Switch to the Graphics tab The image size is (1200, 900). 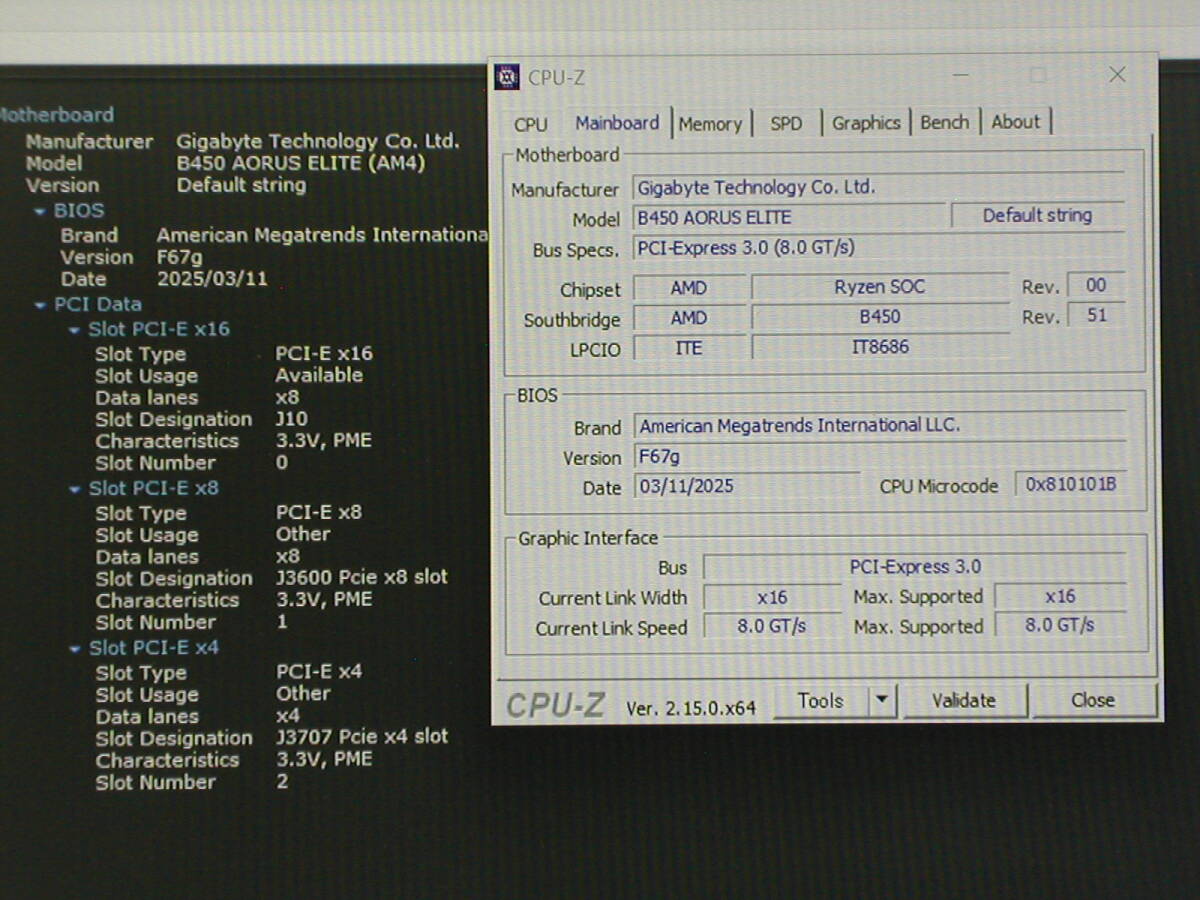coord(866,123)
